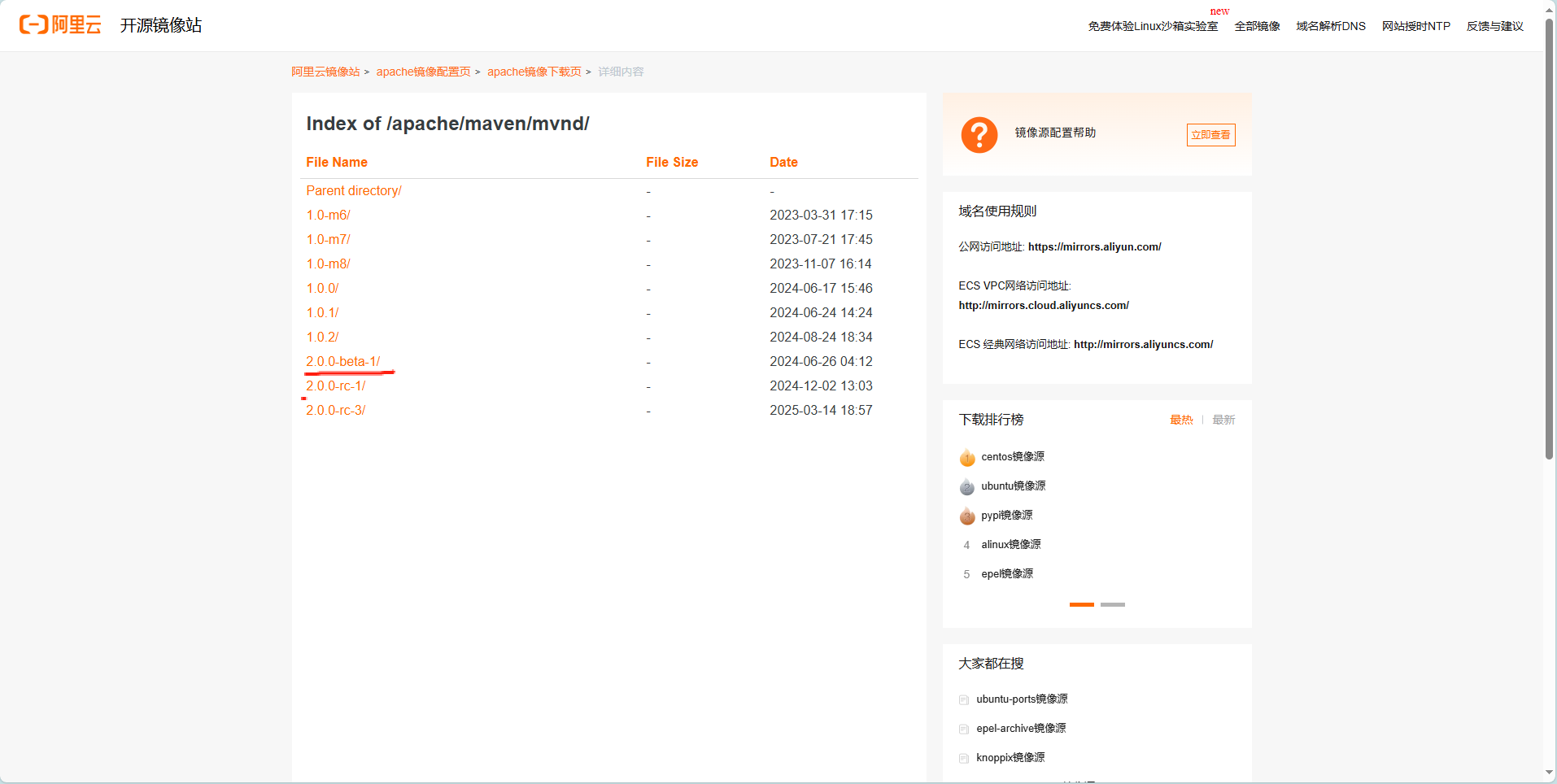Click the bronze rank-3 badge beside pypi镜像源
The width and height of the screenshot is (1557, 784).
click(966, 516)
